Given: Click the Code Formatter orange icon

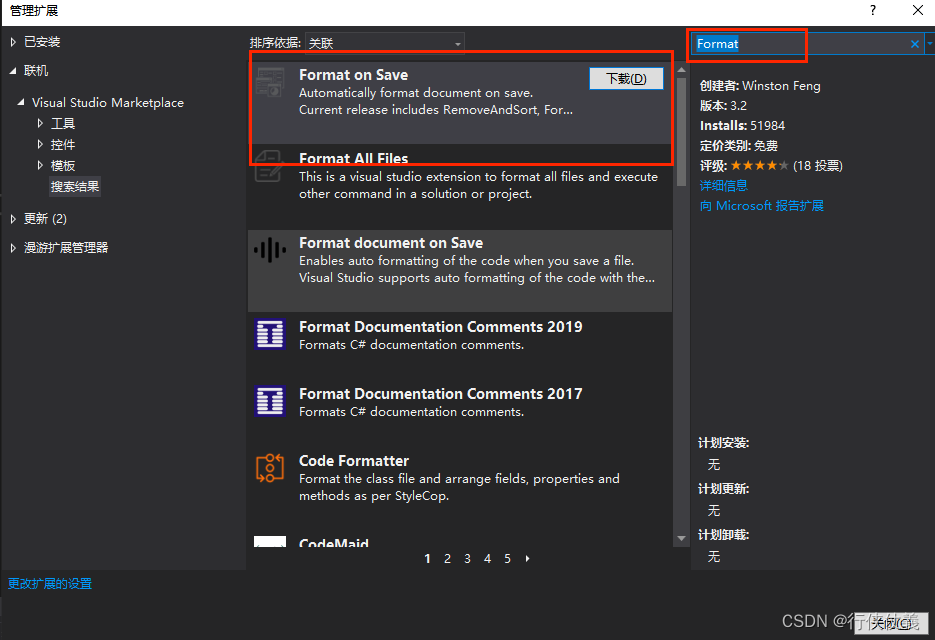Looking at the screenshot, I should point(270,468).
